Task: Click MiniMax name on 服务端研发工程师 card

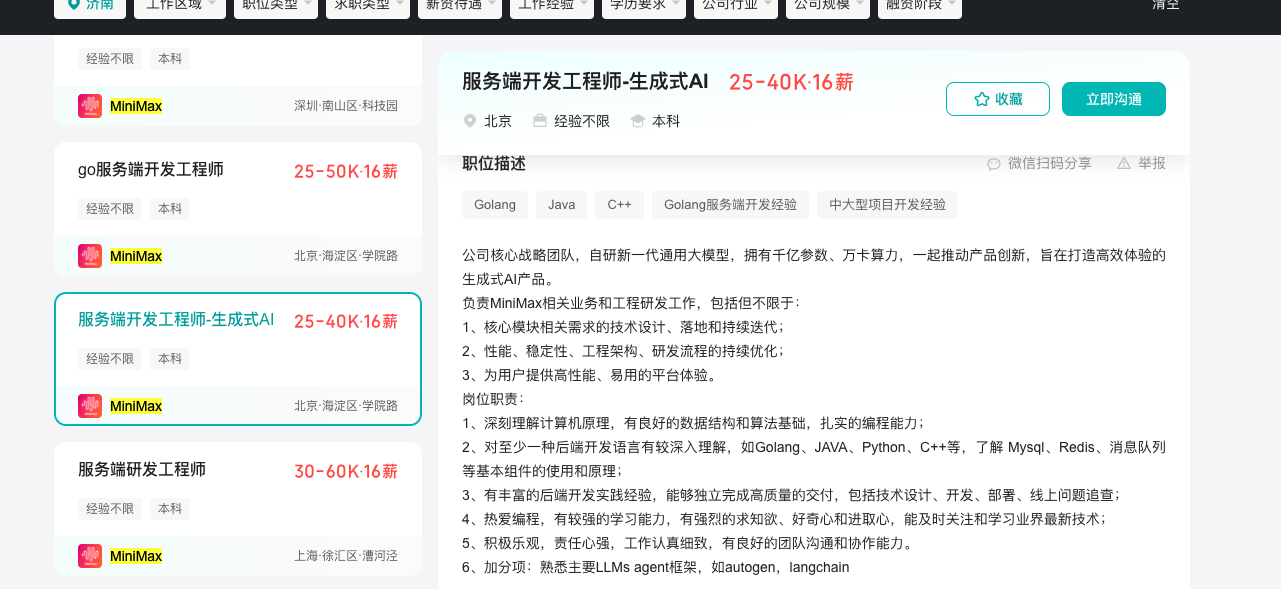Action: tap(136, 556)
